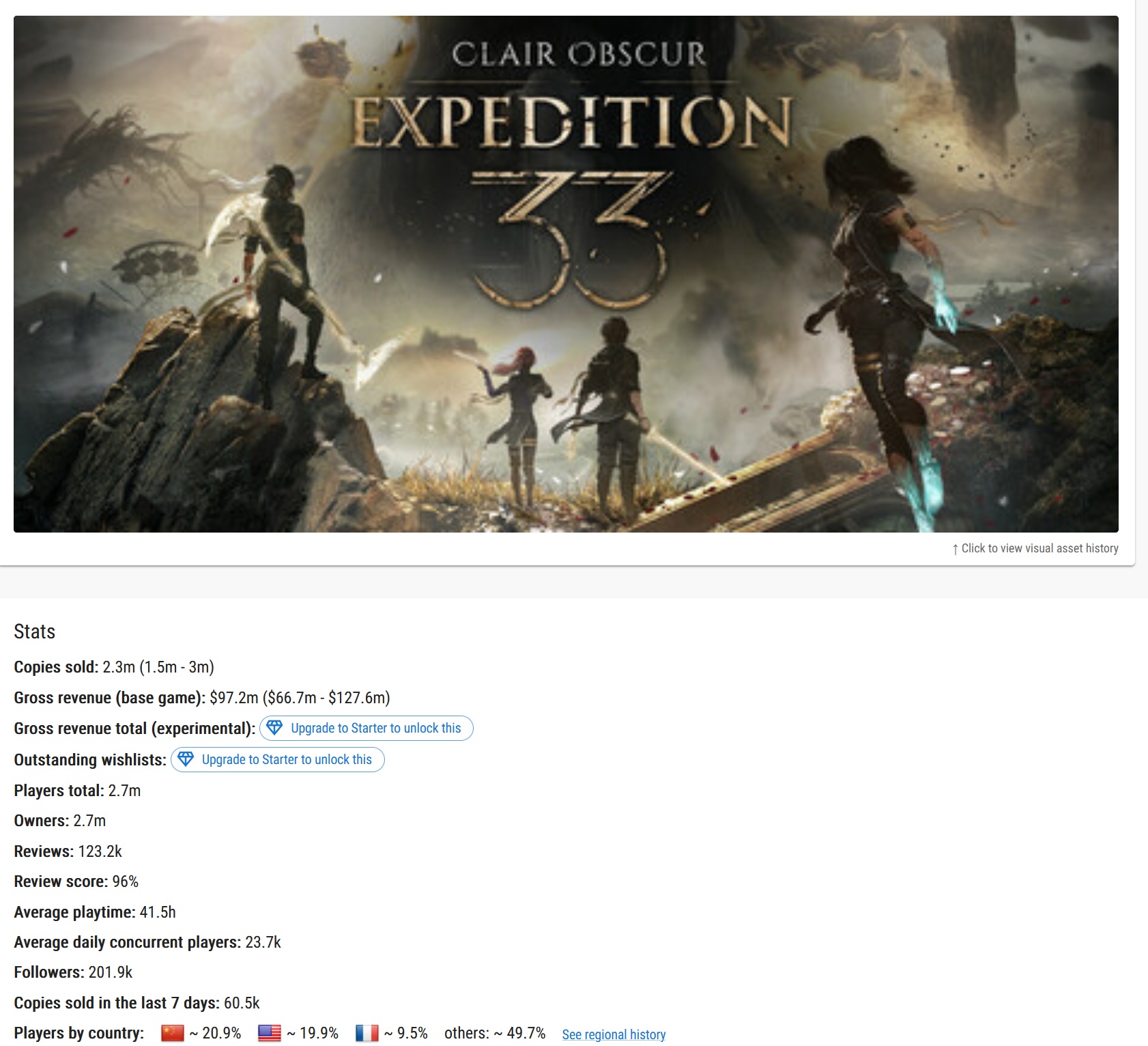Image resolution: width=1148 pixels, height=1046 pixels.
Task: Click the Followers 201.9k line
Action: pyautogui.click(x=73, y=972)
